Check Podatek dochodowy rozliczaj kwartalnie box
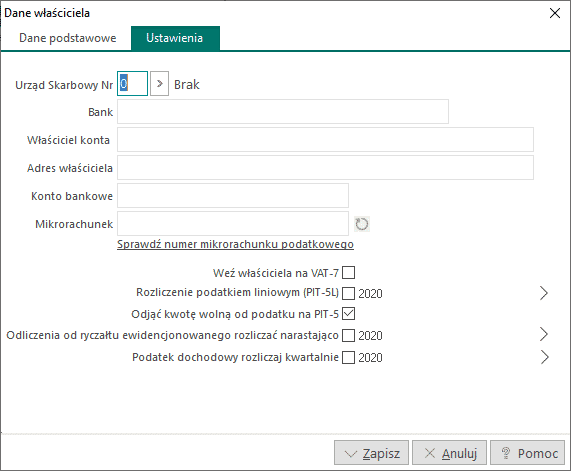This screenshot has height=471, width=571. pos(348,357)
